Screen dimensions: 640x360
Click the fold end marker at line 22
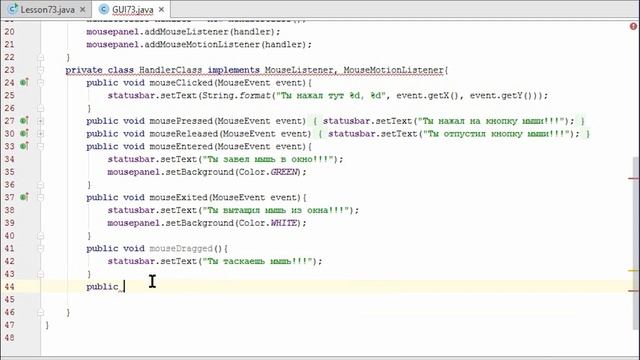point(40,57)
